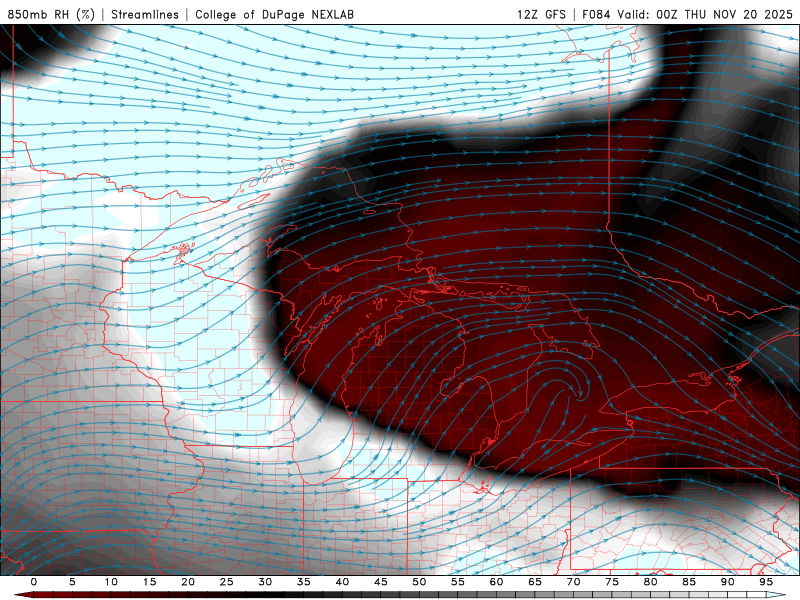Click the colorbar value "85"

pos(689,582)
